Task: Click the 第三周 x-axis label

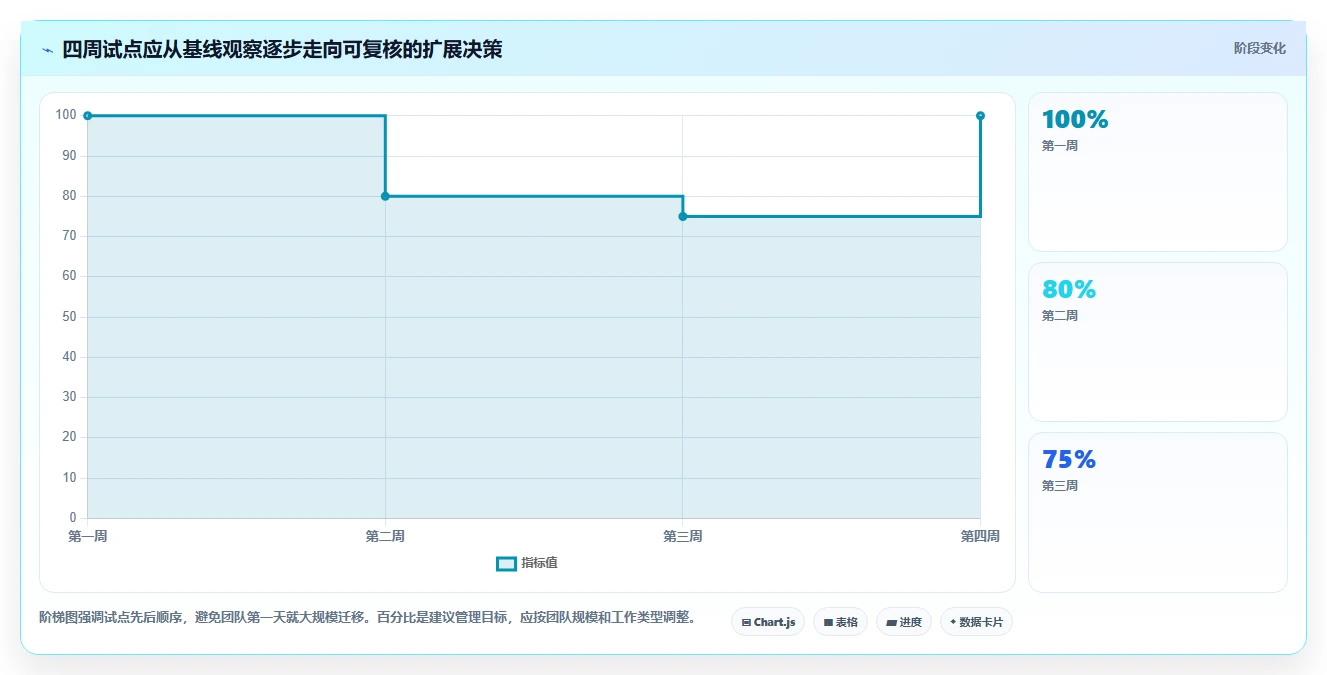Action: click(683, 537)
